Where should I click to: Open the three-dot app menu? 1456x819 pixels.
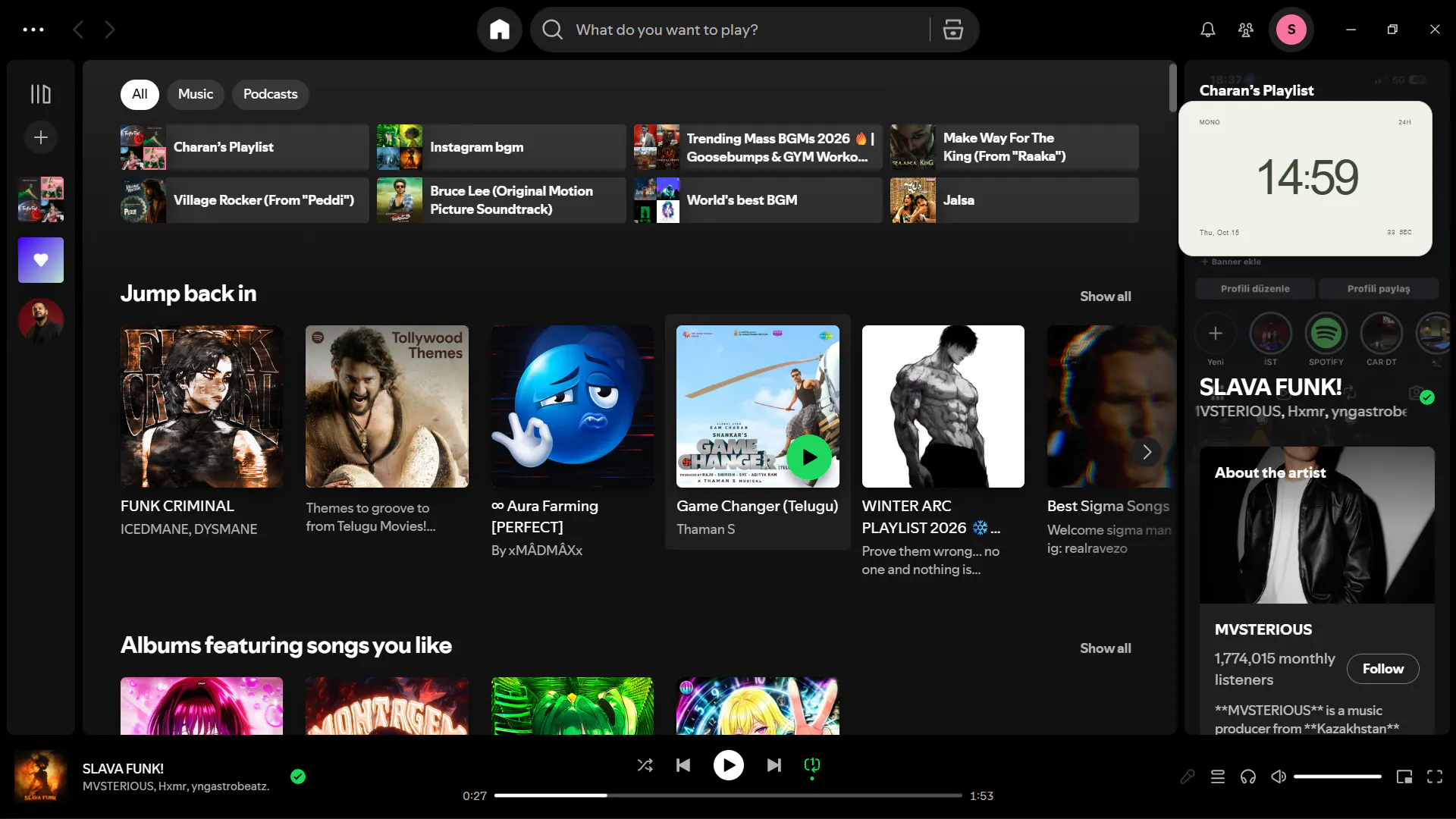pyautogui.click(x=33, y=30)
